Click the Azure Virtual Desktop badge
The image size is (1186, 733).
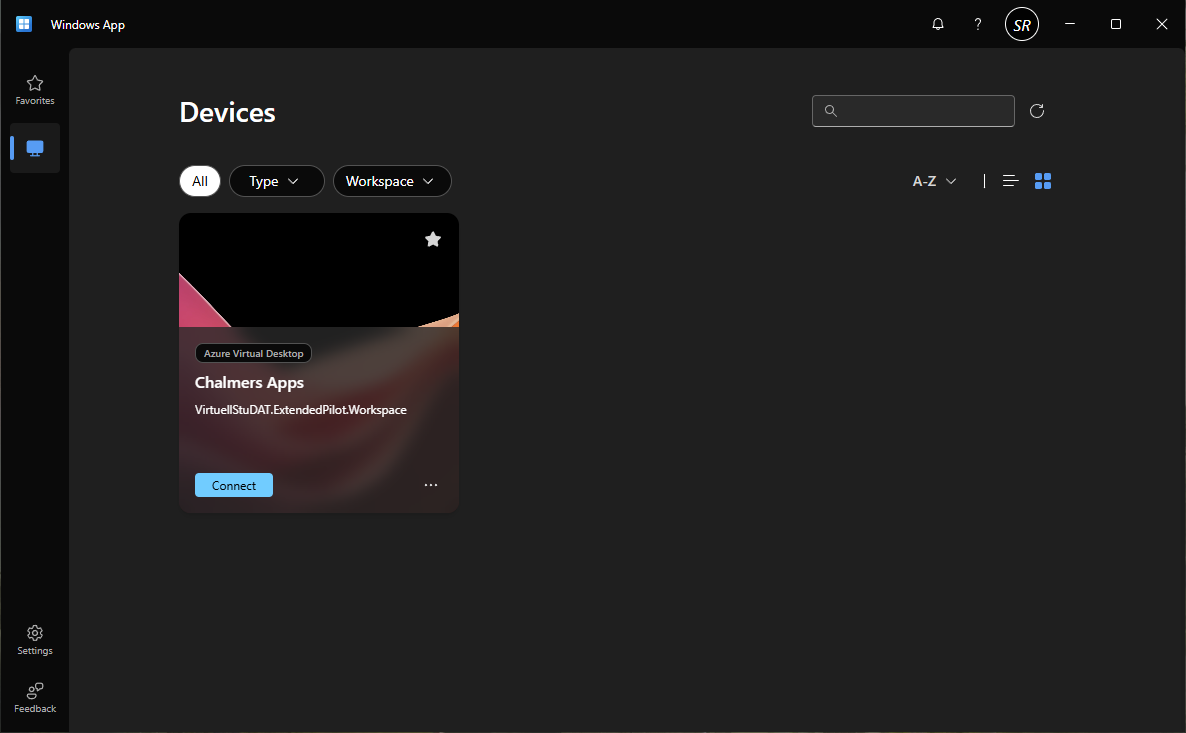[x=253, y=353]
